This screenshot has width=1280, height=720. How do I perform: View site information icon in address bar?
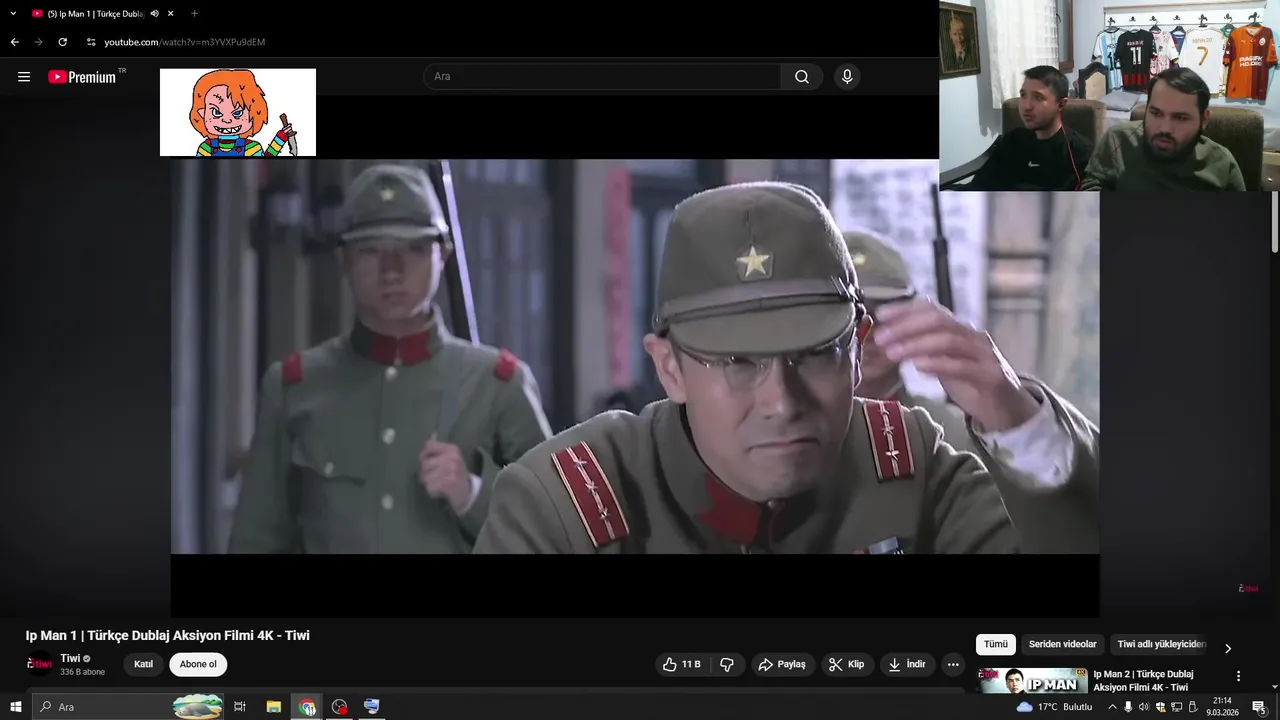91,42
